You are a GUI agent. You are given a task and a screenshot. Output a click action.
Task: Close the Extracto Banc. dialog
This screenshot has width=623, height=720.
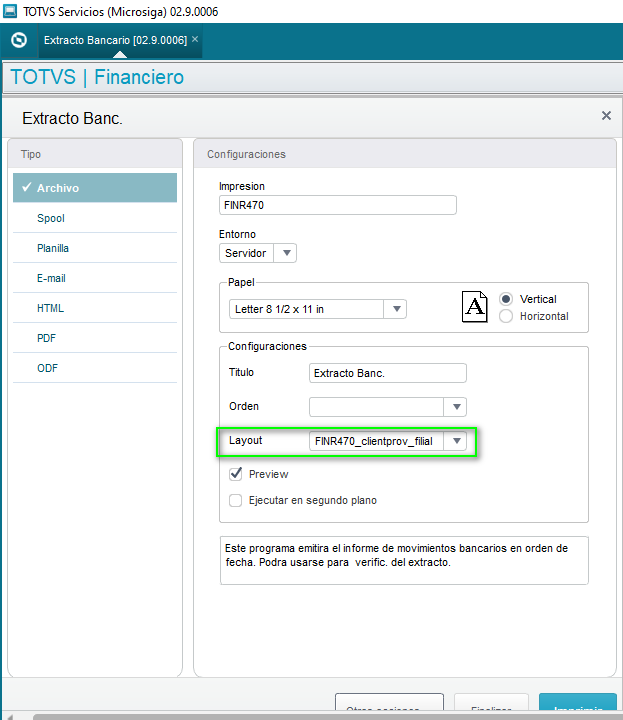[606, 116]
